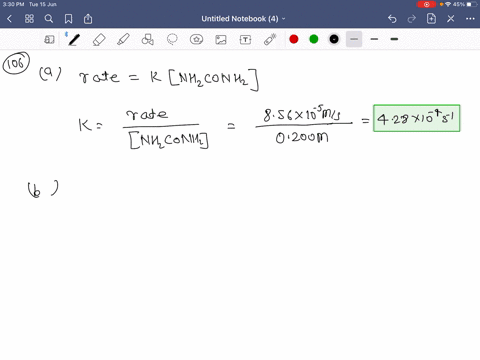Tap the screen recording indicator in status bar
This screenshot has height=360, width=480.
(x=426, y=4)
